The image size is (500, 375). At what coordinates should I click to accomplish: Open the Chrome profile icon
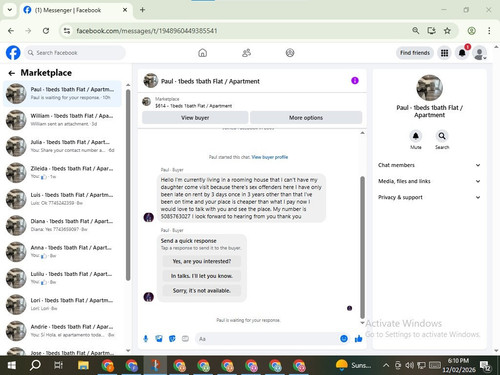click(471, 31)
